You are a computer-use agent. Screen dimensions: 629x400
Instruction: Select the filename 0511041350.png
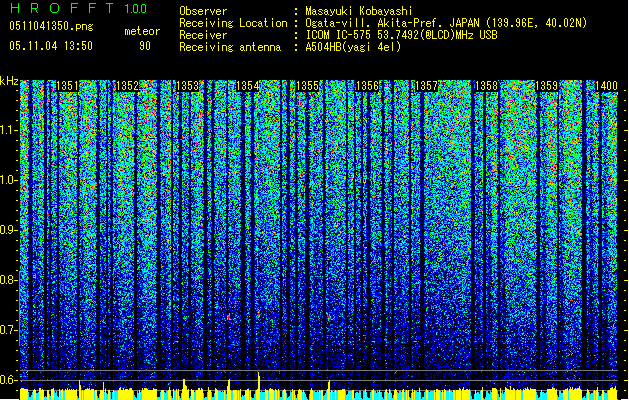point(51,26)
